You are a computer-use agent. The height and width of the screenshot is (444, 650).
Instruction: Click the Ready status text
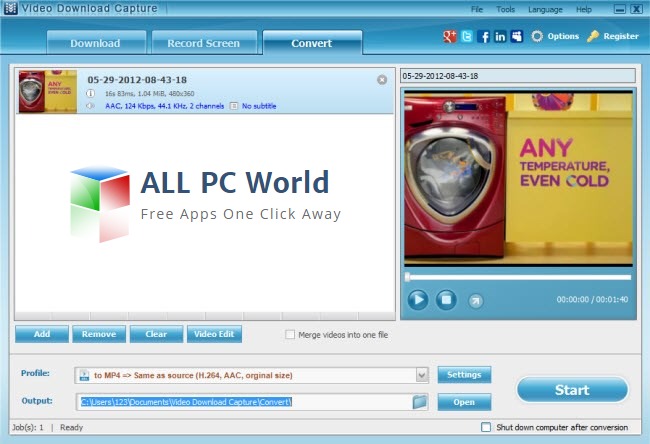(x=72, y=427)
